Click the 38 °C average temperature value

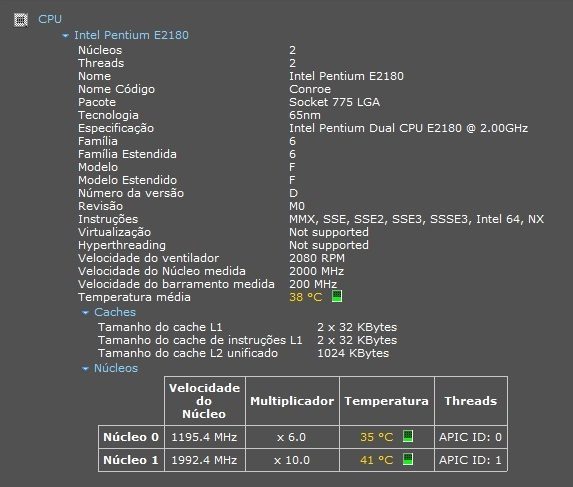(x=306, y=297)
